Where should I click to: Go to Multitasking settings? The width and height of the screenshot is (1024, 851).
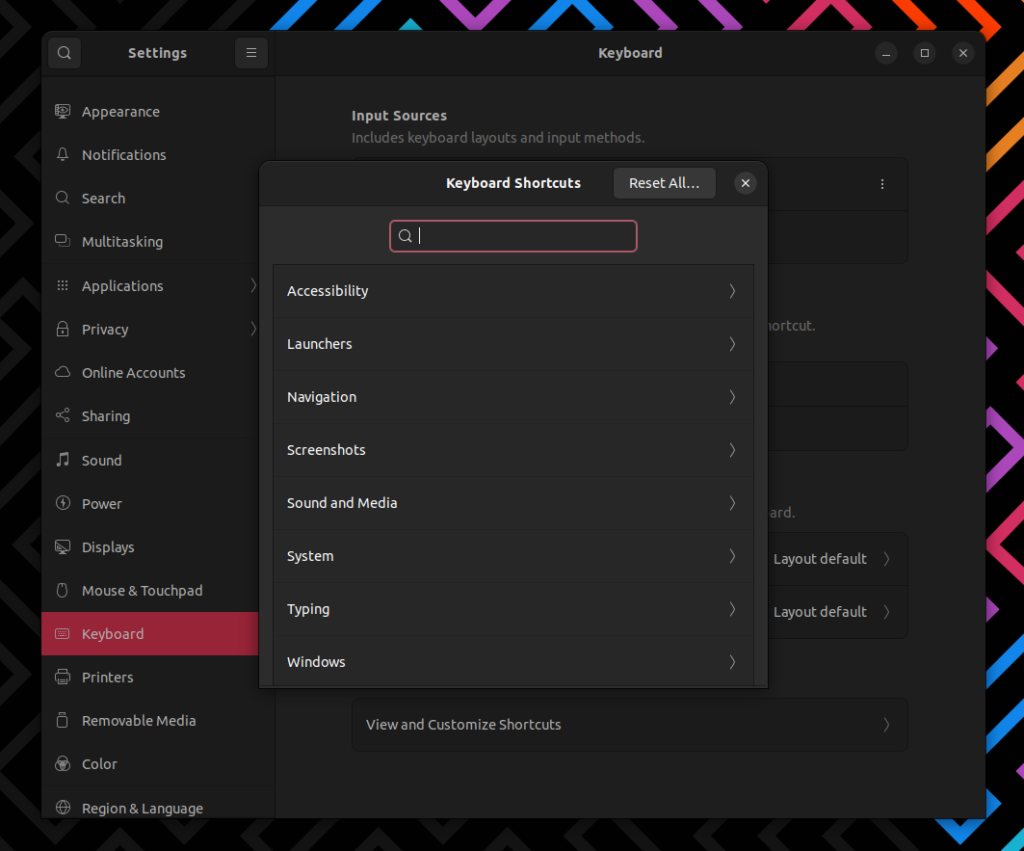pyautogui.click(x=150, y=242)
